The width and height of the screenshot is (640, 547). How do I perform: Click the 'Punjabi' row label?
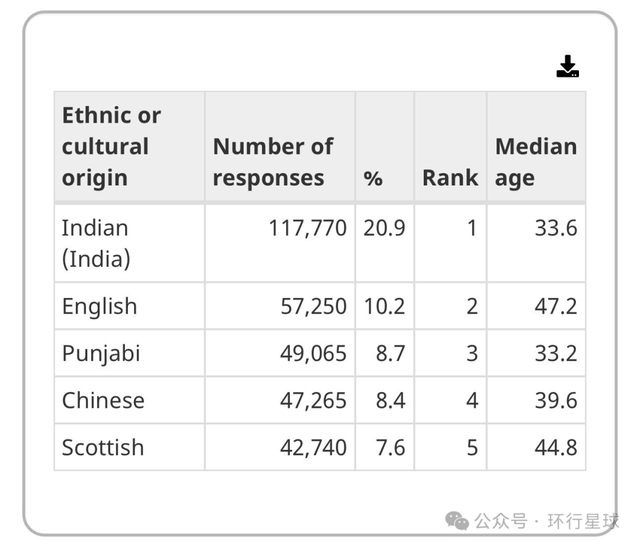pyautogui.click(x=101, y=353)
